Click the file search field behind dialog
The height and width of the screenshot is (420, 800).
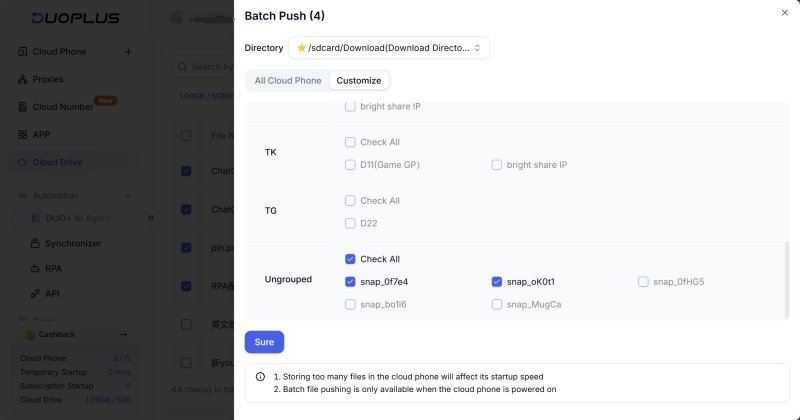pyautogui.click(x=204, y=67)
